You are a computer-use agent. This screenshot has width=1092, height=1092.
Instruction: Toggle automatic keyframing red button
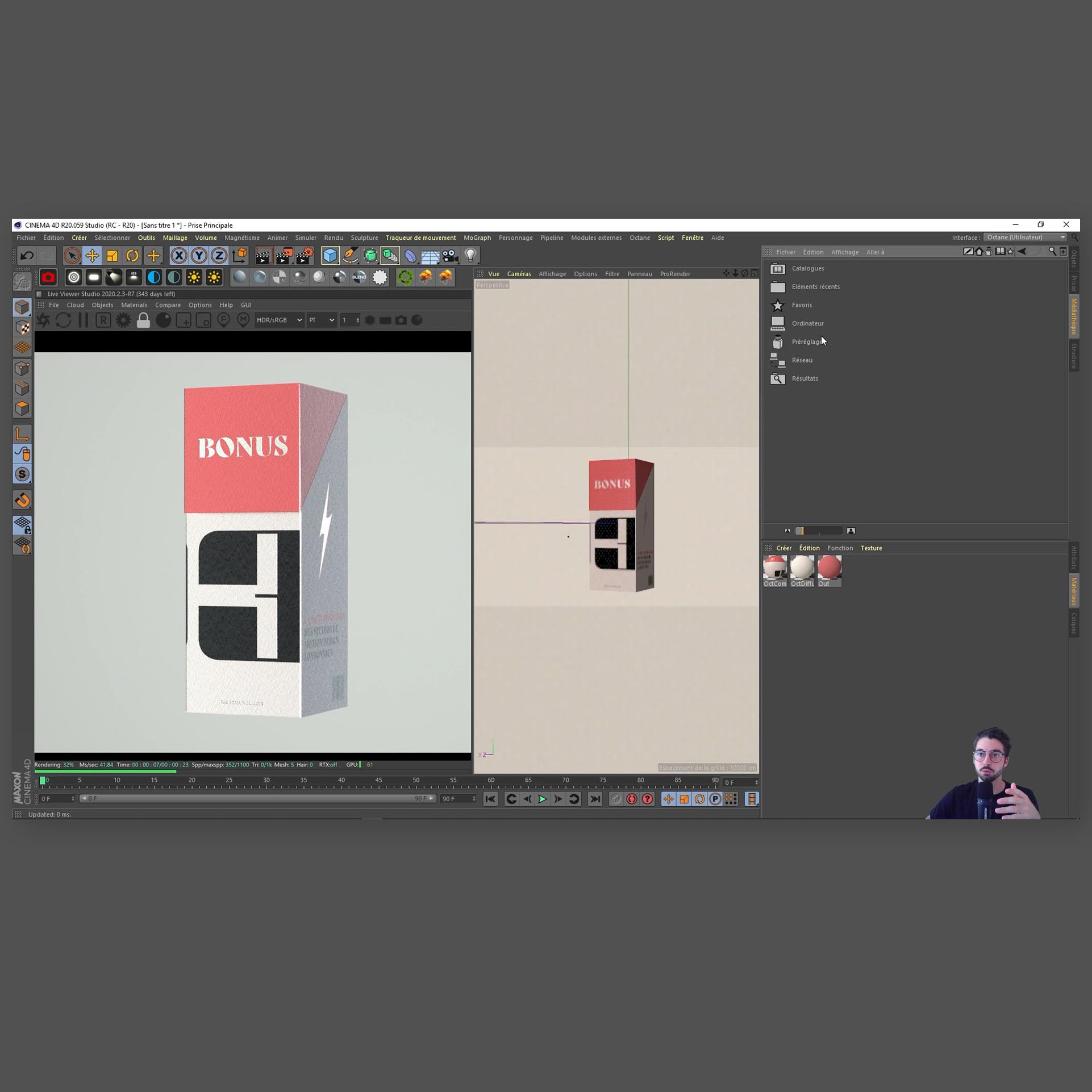(632, 799)
